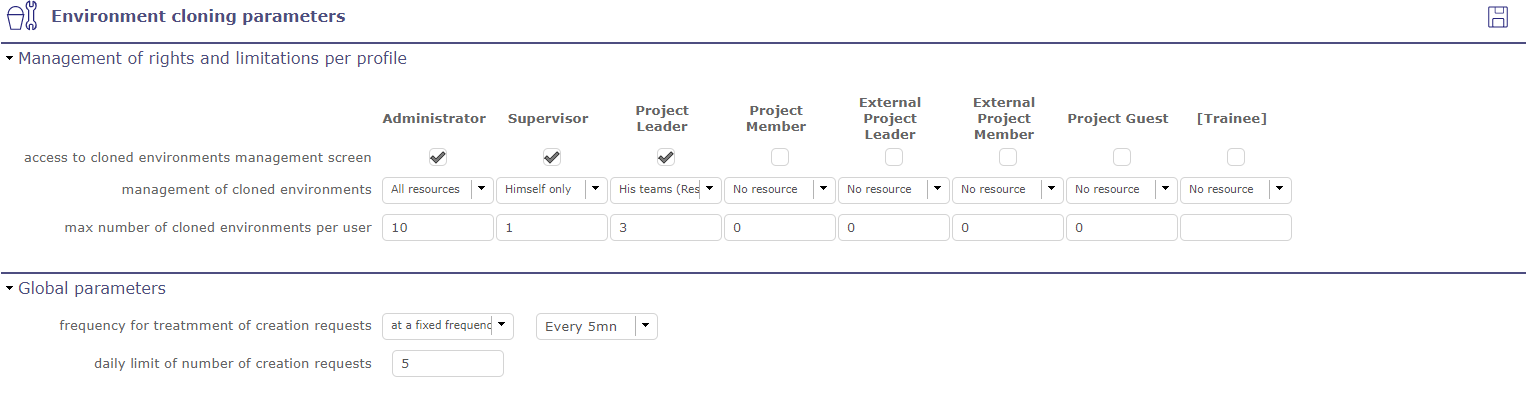Image resolution: width=1526 pixels, height=407 pixels.
Task: Click the save icon at top right
Action: 1497,17
